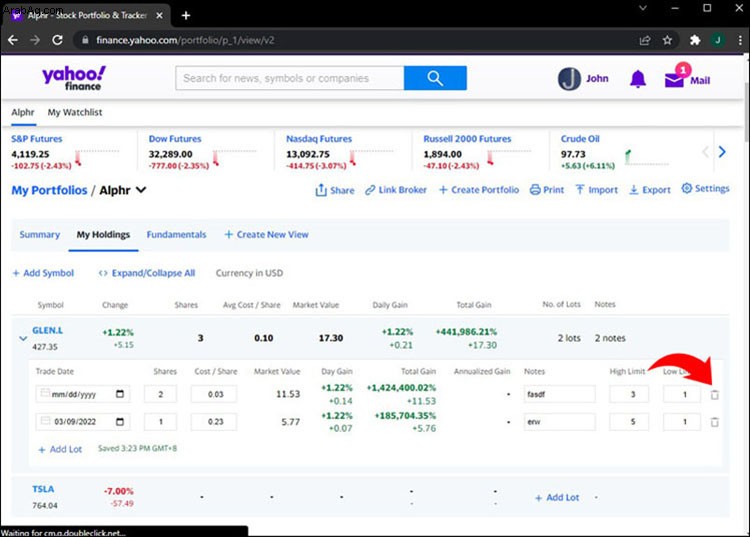Import portfolio data
The image size is (750, 537).
pos(596,190)
